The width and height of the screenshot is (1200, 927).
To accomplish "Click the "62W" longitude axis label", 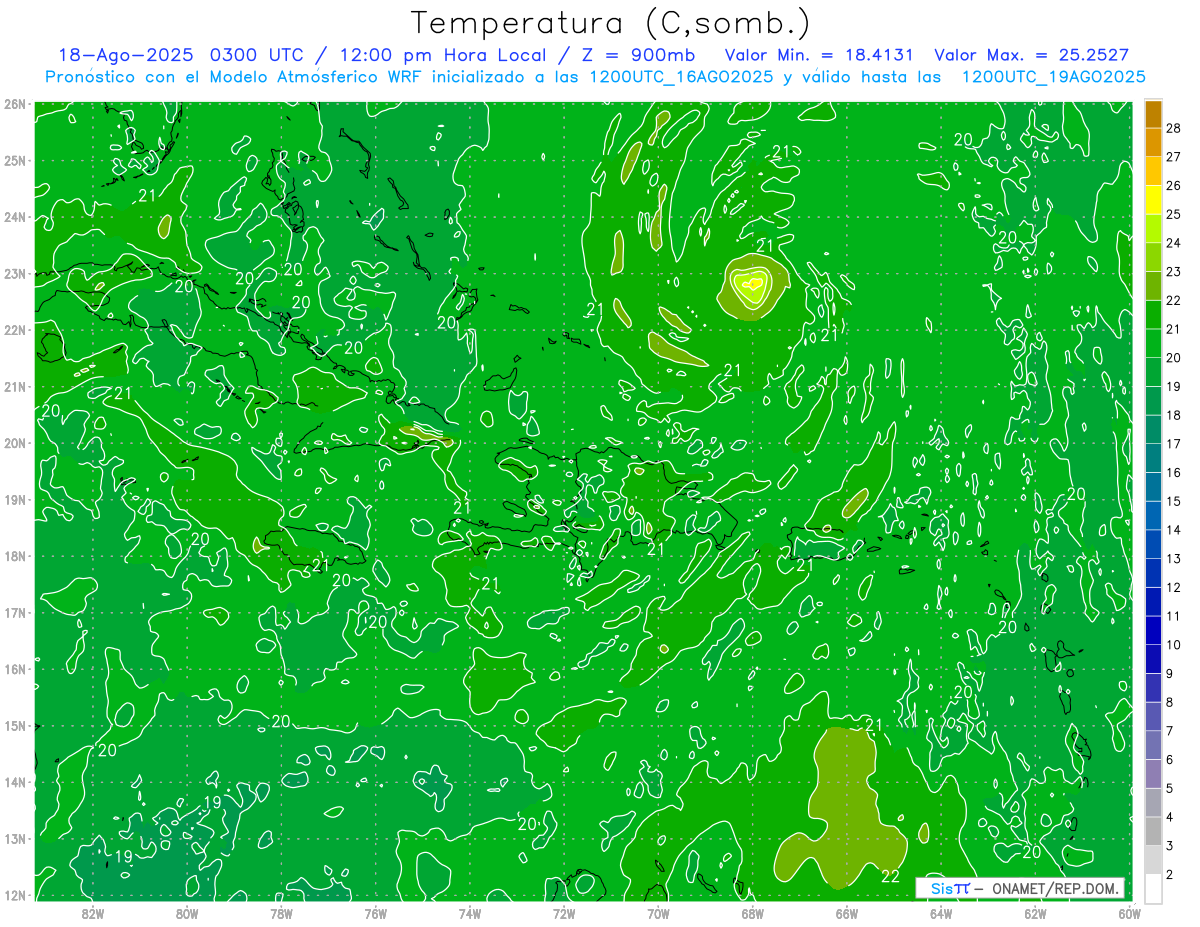I will [1035, 913].
